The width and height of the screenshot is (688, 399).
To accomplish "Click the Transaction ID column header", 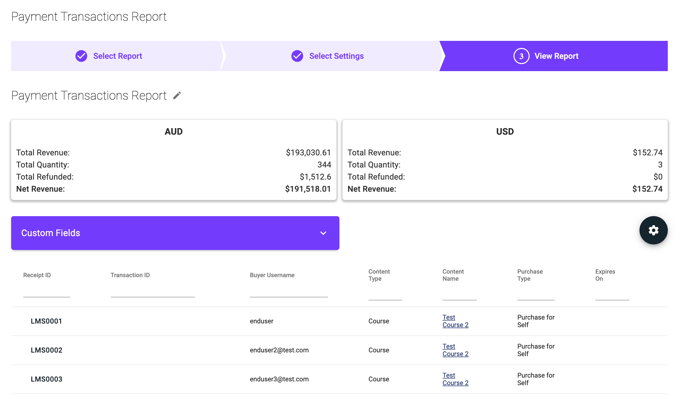I will click(x=130, y=275).
